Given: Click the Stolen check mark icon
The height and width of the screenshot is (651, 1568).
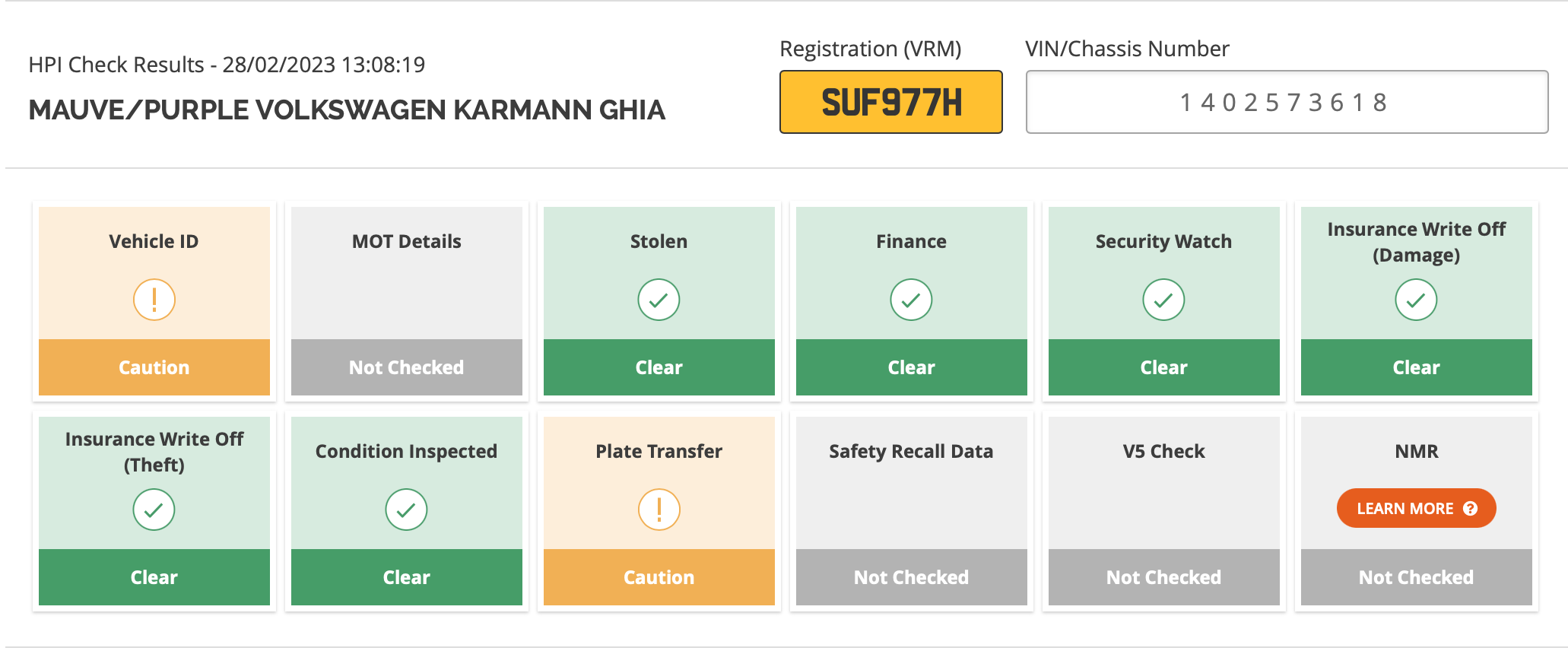Looking at the screenshot, I should point(659,300).
